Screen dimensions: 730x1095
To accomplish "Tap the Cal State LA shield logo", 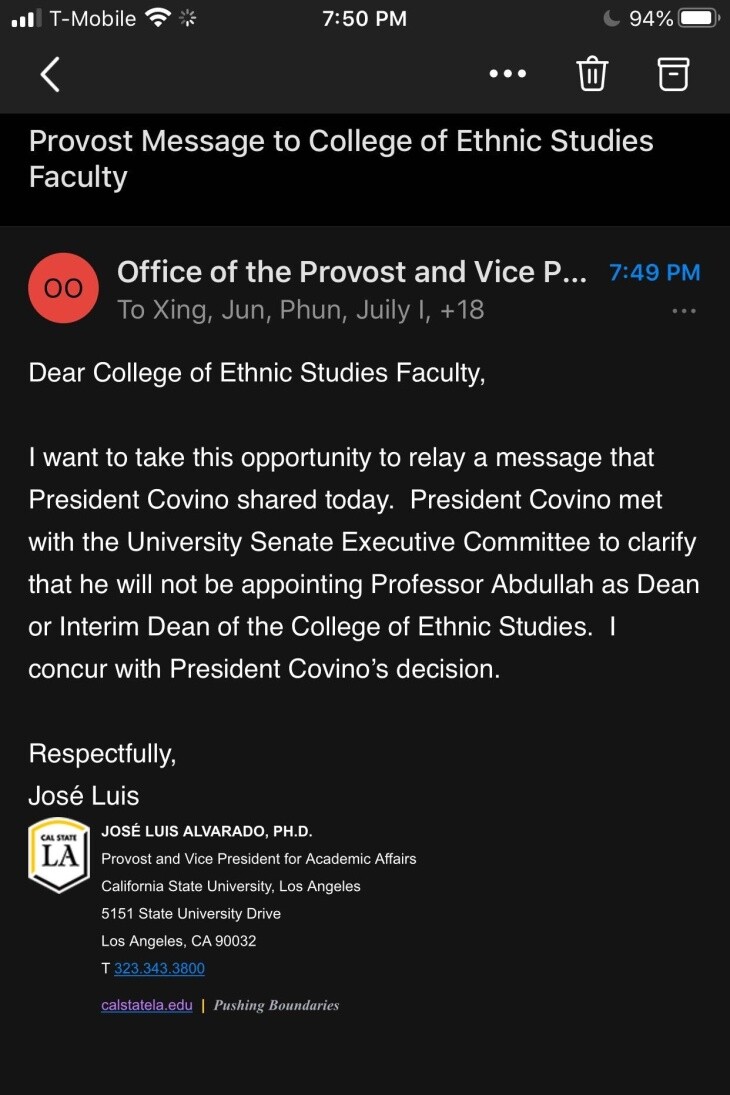I will (59, 855).
